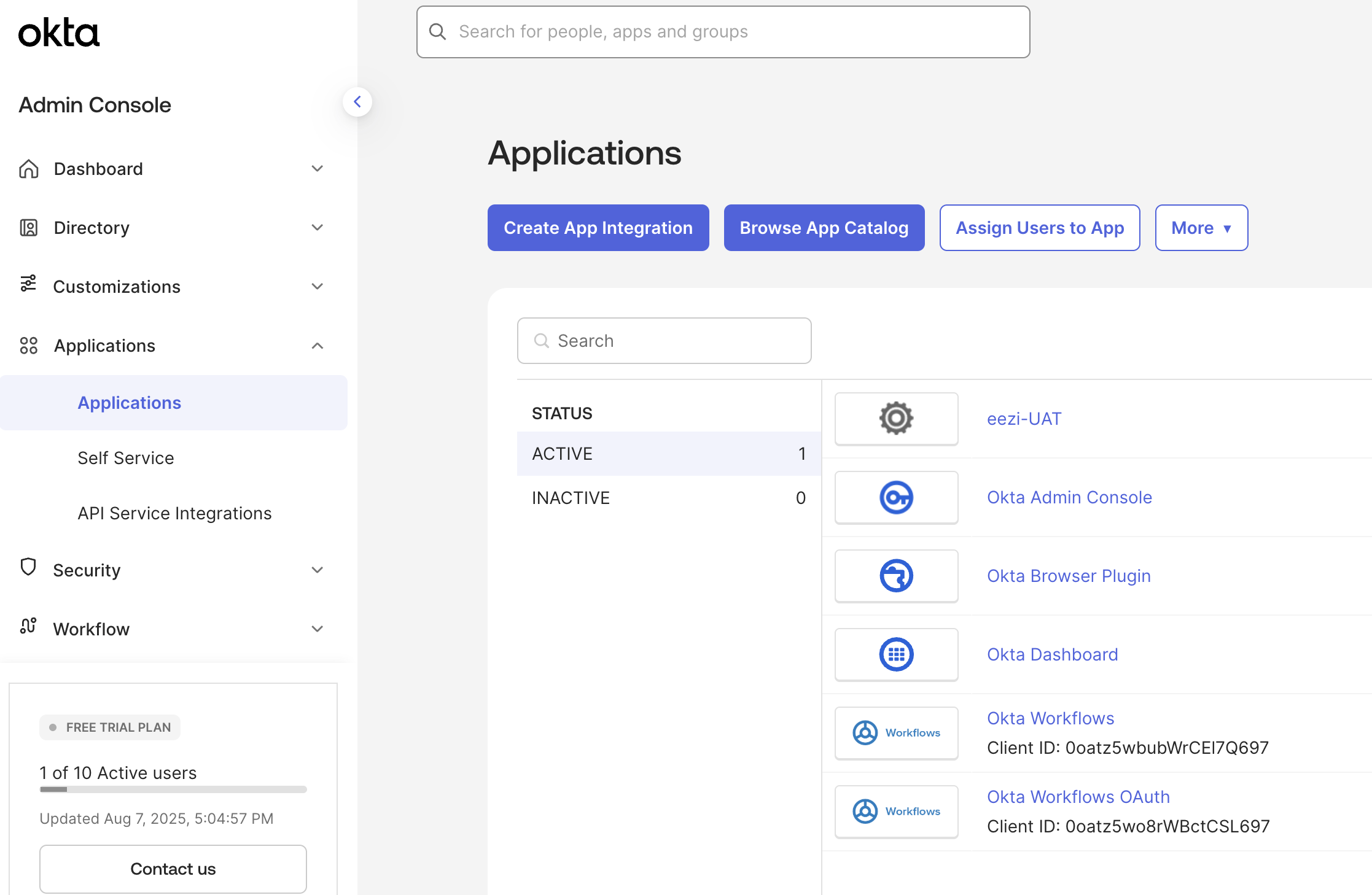The width and height of the screenshot is (1372, 895).
Task: Click the eezi-UAT gear icon
Action: pyautogui.click(x=896, y=419)
